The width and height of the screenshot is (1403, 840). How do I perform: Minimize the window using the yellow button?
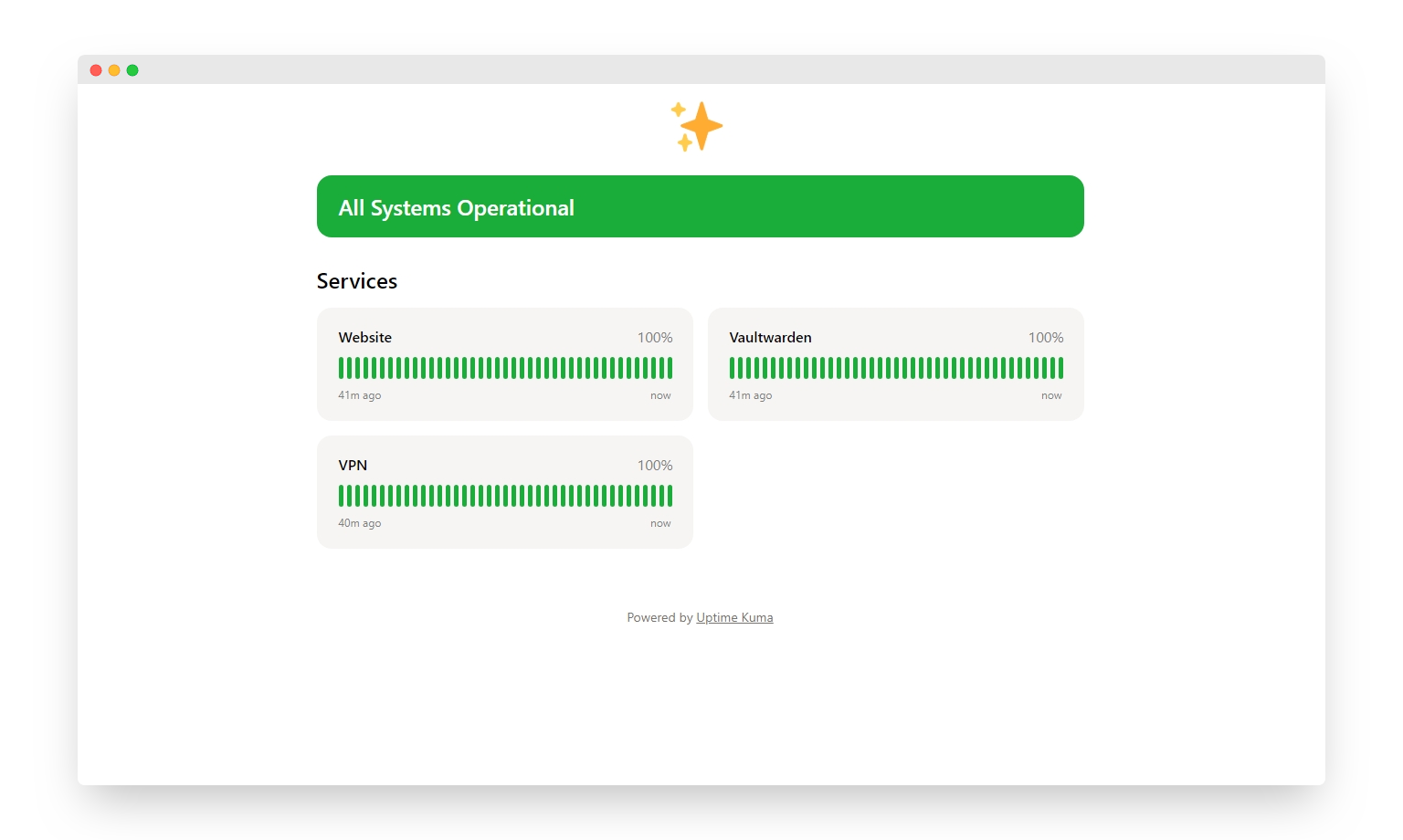(x=114, y=70)
